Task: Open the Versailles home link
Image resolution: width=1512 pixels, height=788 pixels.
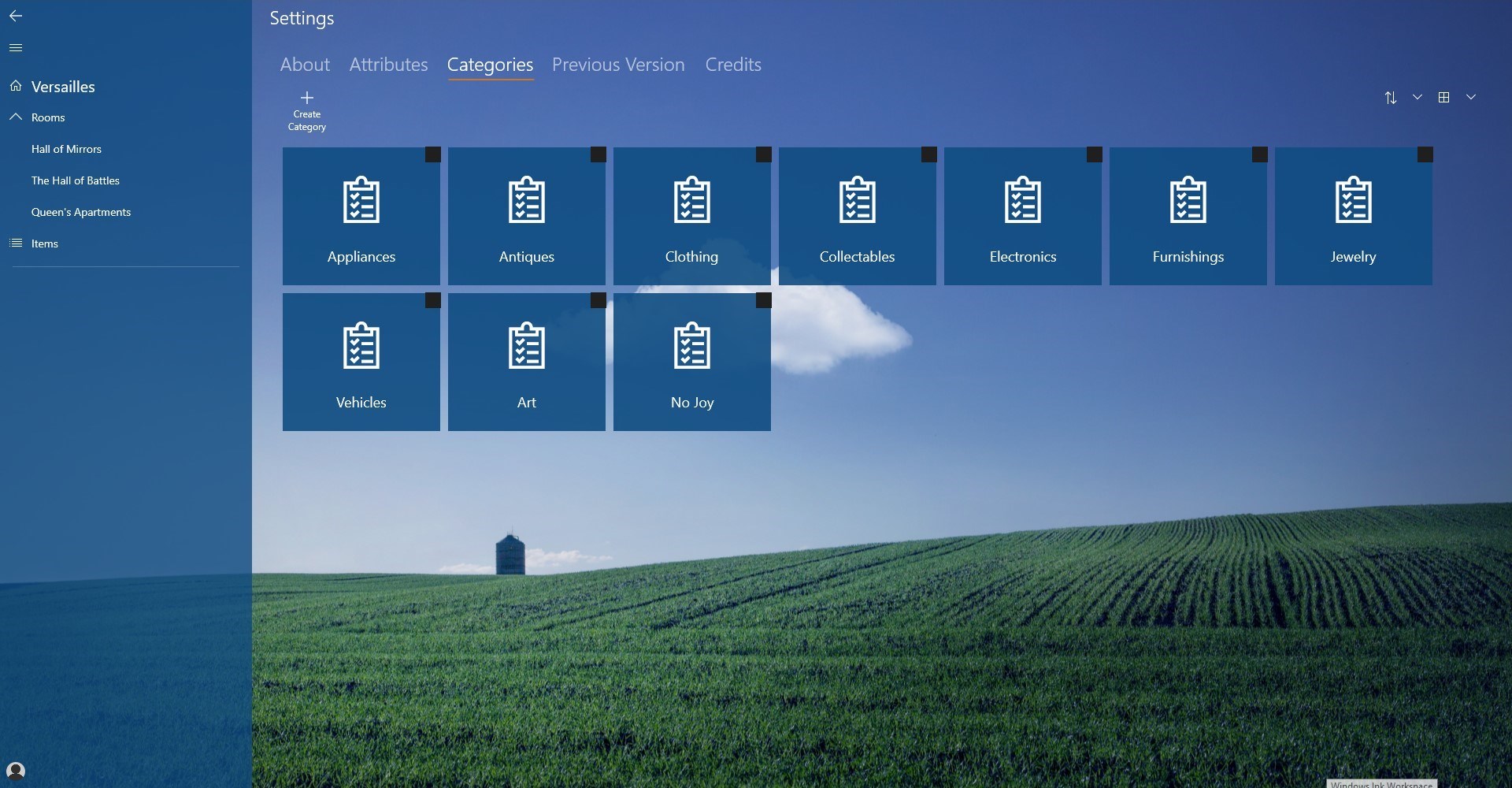Action: tap(63, 87)
